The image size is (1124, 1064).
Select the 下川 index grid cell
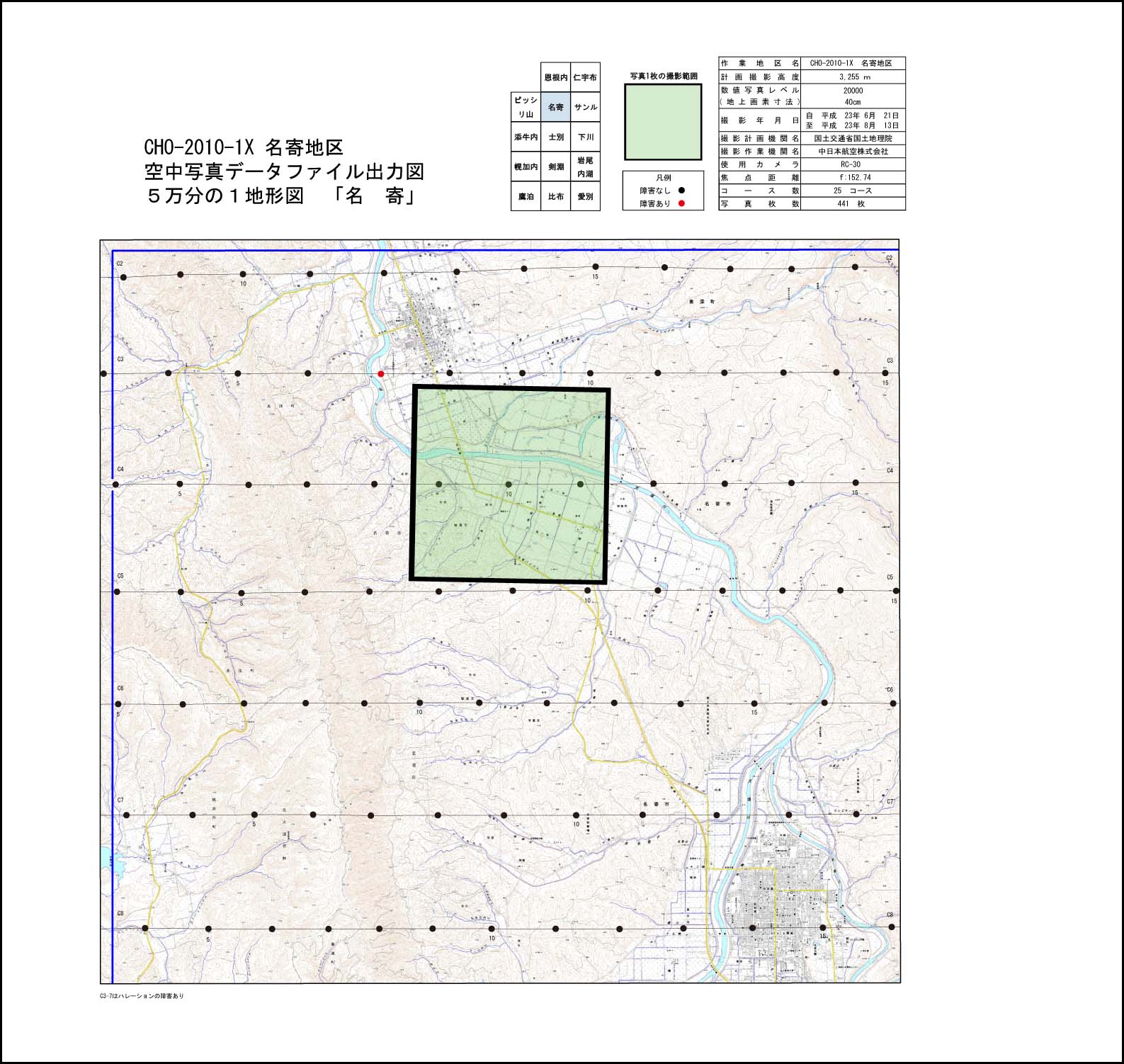[585, 137]
